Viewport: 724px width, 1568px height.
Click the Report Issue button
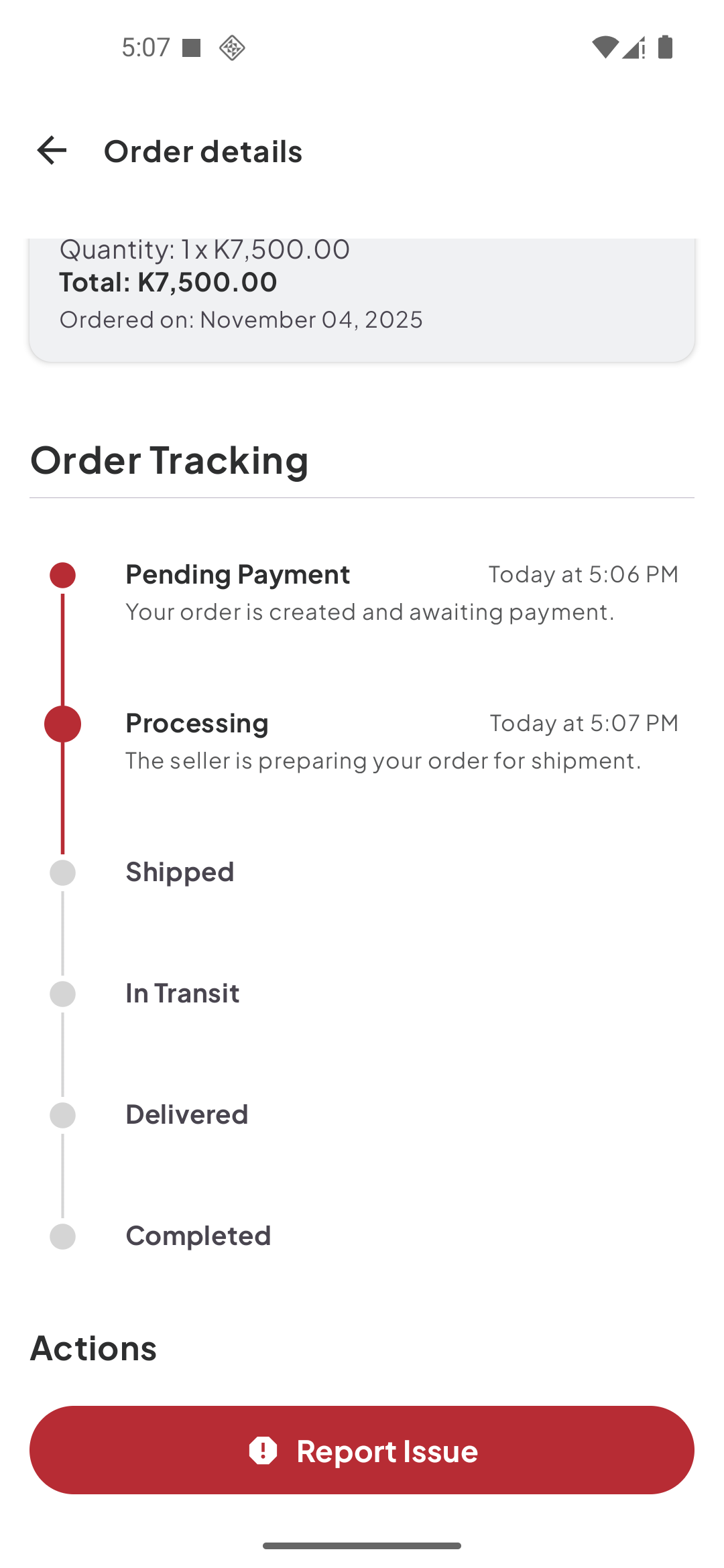click(x=362, y=1450)
